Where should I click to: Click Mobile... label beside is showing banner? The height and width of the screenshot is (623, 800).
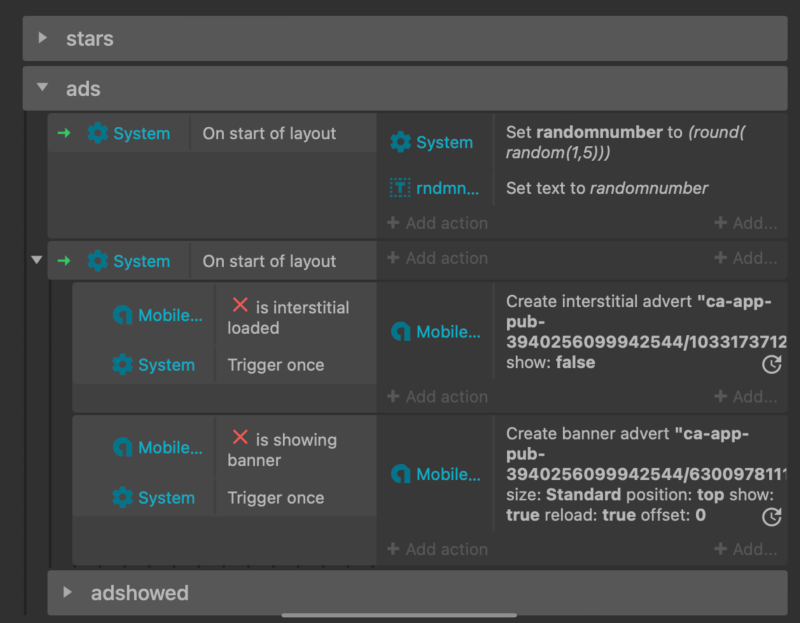click(x=170, y=447)
